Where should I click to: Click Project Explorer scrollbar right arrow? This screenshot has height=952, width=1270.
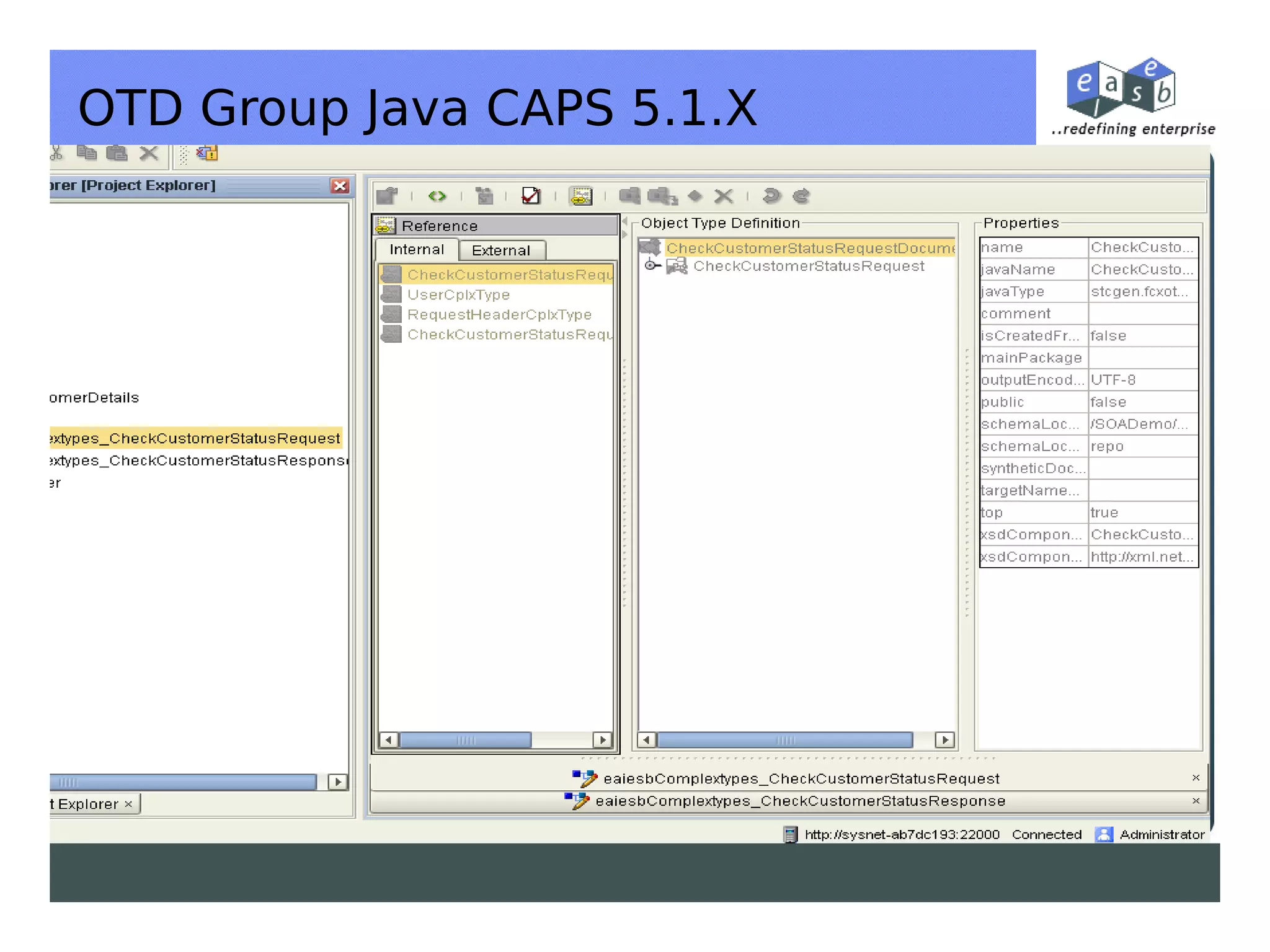pyautogui.click(x=338, y=782)
